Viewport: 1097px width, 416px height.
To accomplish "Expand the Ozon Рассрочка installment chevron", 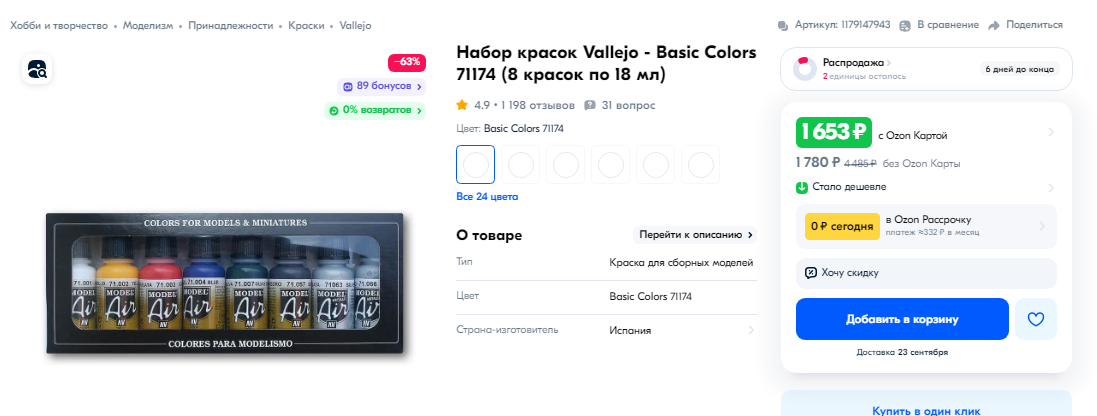I will pos(1042,226).
